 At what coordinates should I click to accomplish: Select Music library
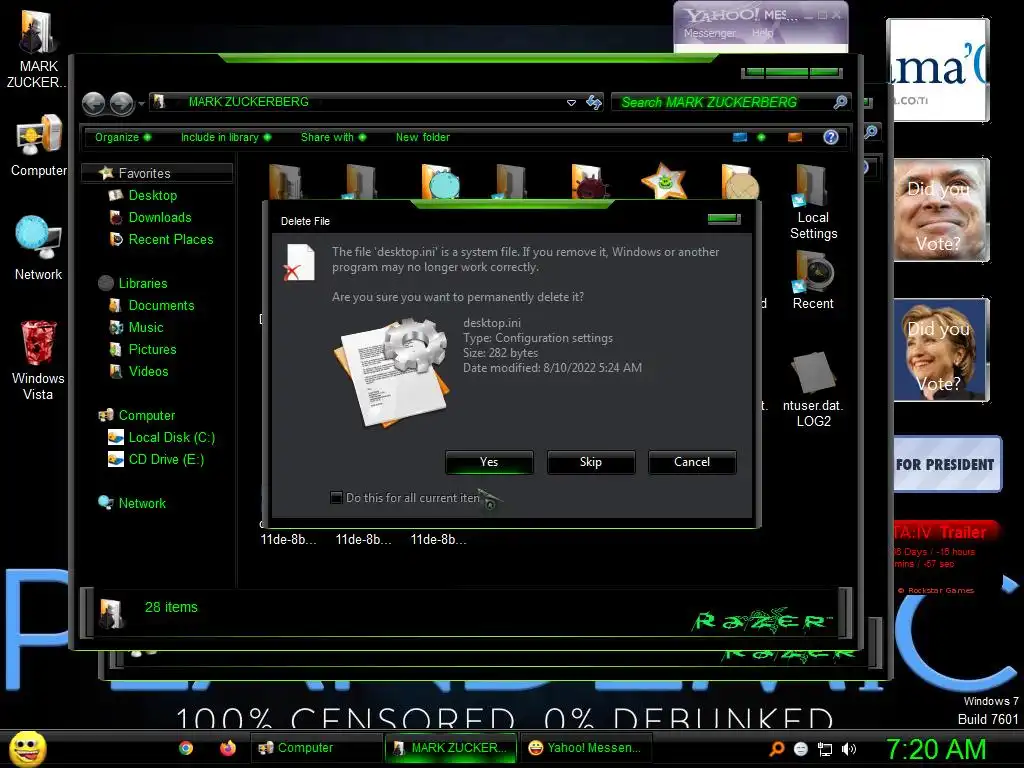tap(146, 327)
